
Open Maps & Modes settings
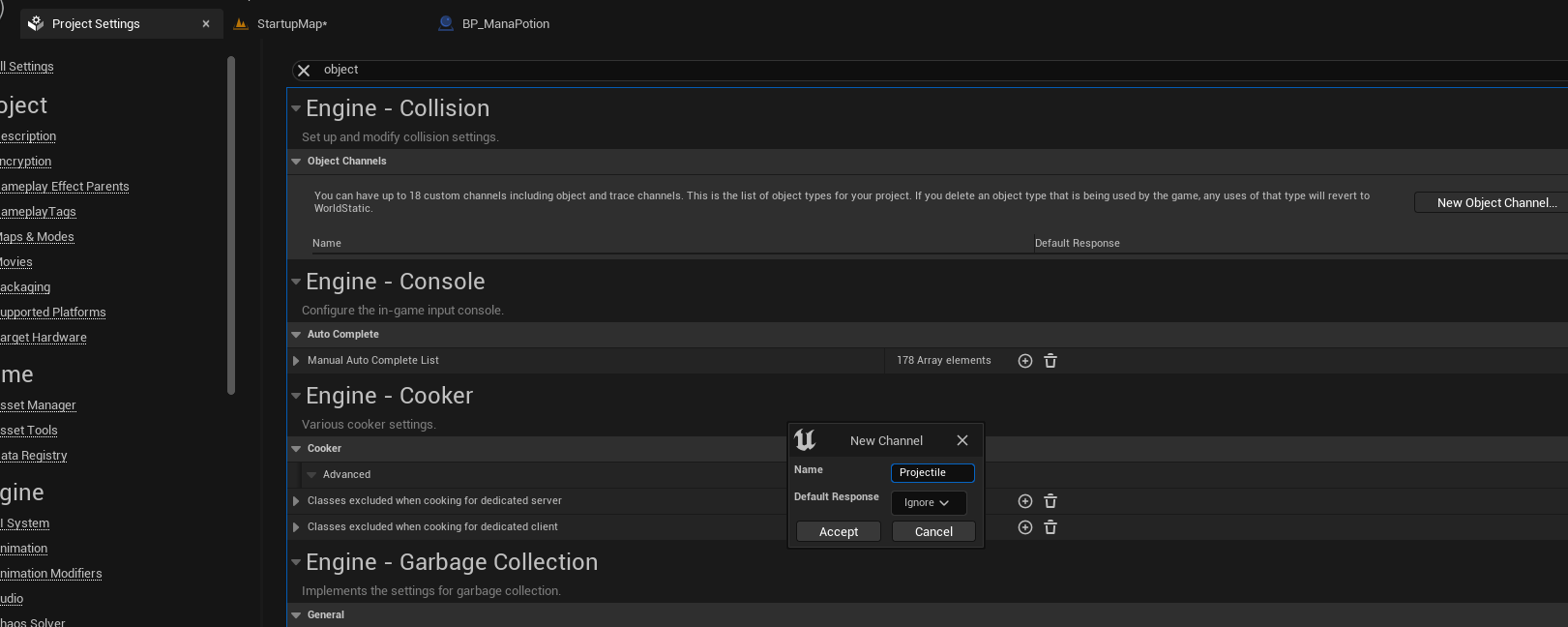[x=37, y=237]
